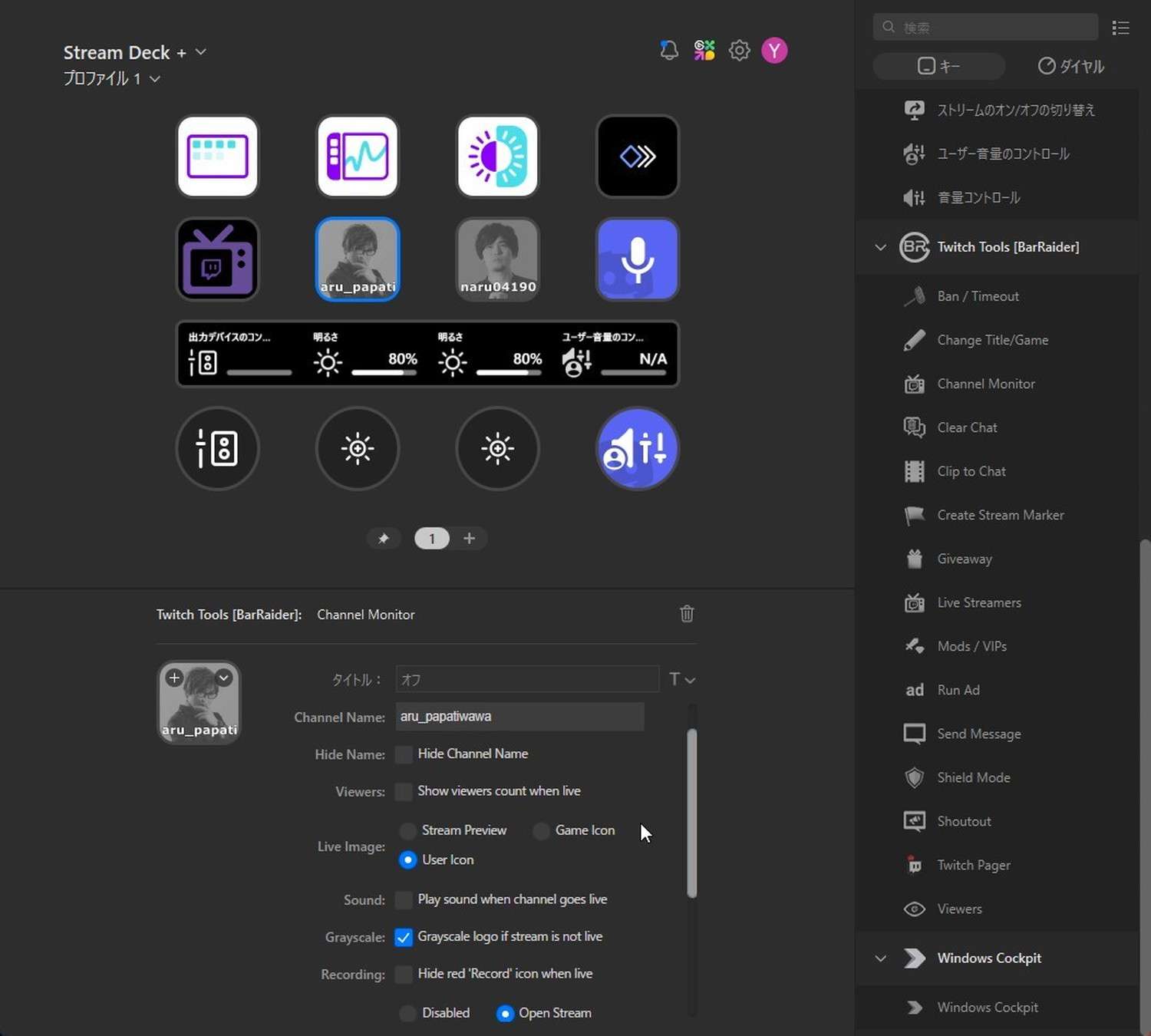1151x1036 pixels.
Task: Select the double-arrow Windows Cockpit key
Action: [637, 157]
